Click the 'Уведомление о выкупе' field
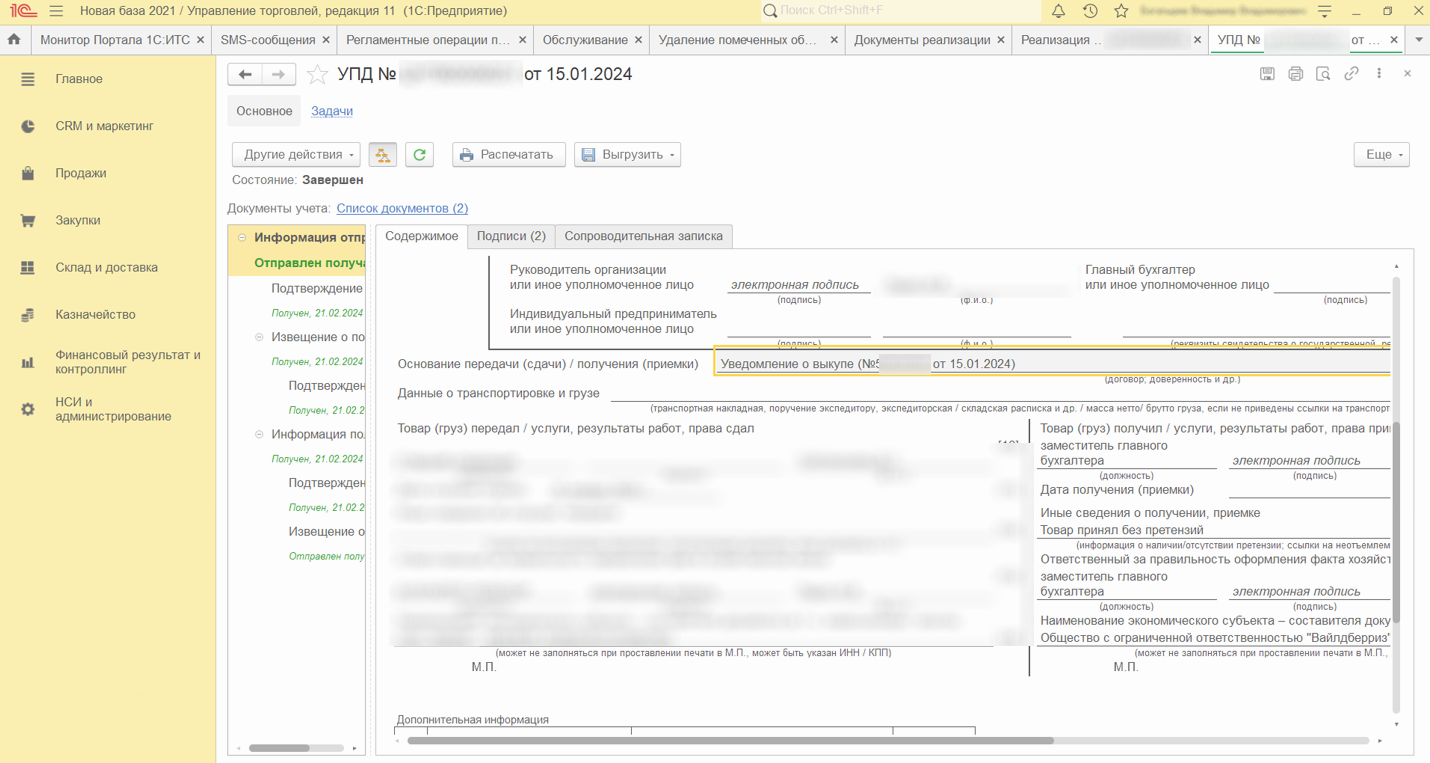This screenshot has height=763, width=1430. pyautogui.click(x=1050, y=364)
